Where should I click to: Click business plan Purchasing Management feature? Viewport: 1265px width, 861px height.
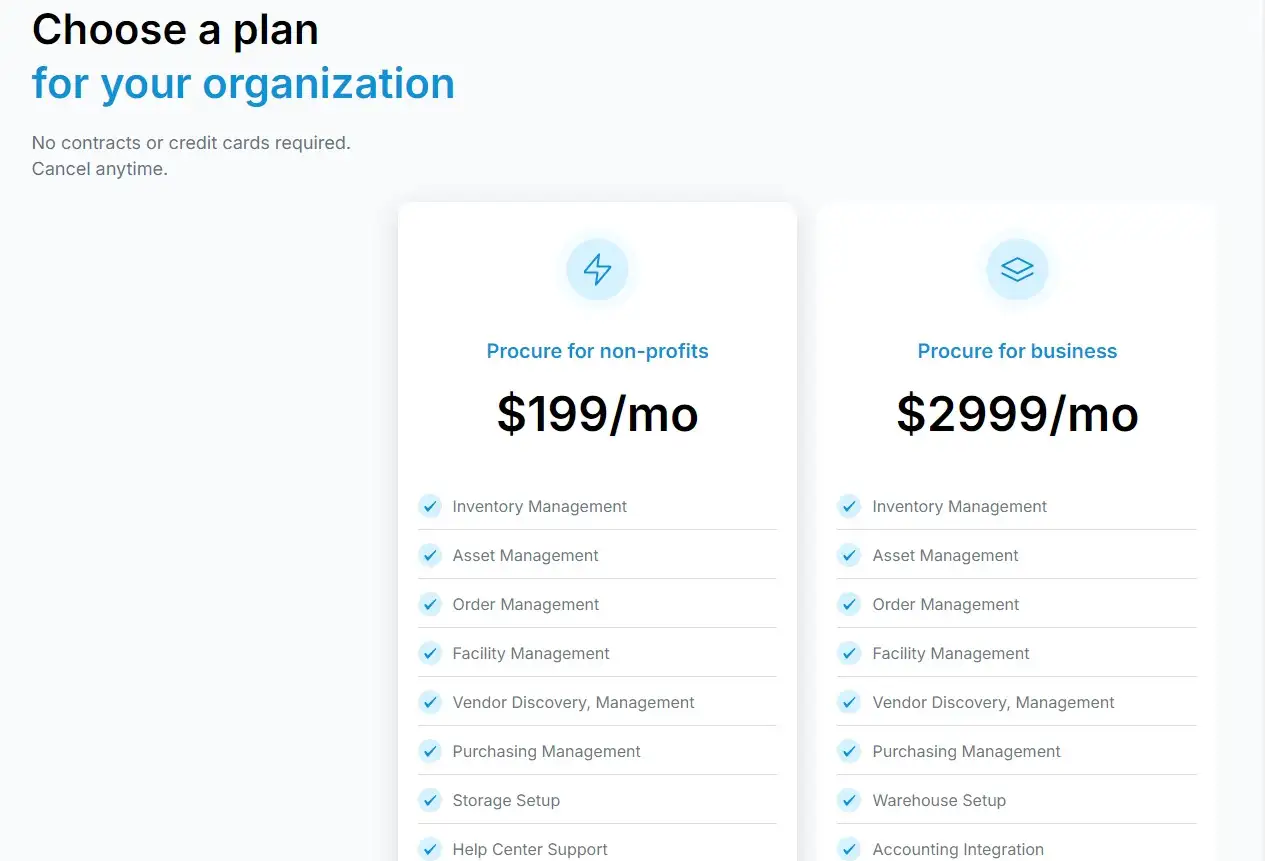[966, 751]
